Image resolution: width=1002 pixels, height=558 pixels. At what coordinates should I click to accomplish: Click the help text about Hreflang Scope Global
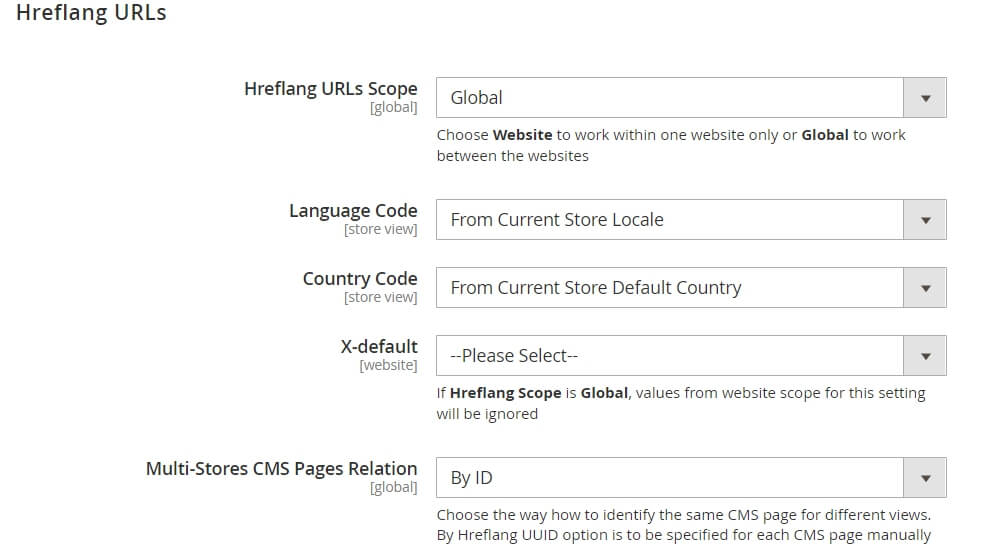point(681,403)
